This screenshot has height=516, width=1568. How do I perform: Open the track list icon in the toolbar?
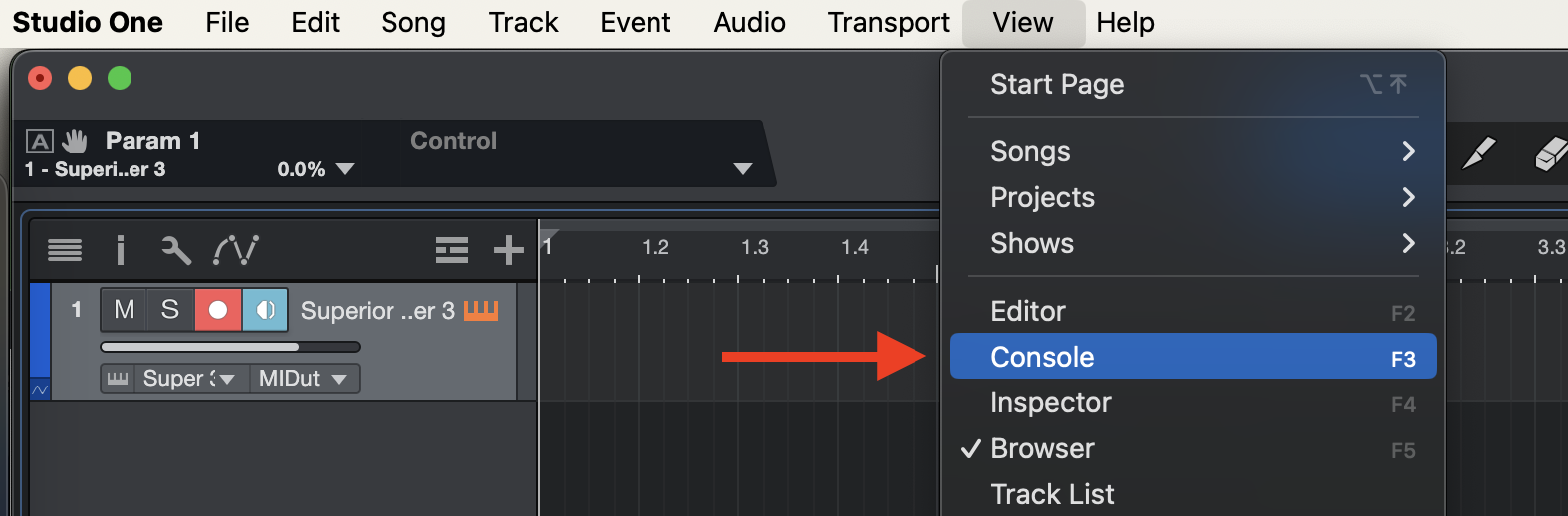click(65, 250)
